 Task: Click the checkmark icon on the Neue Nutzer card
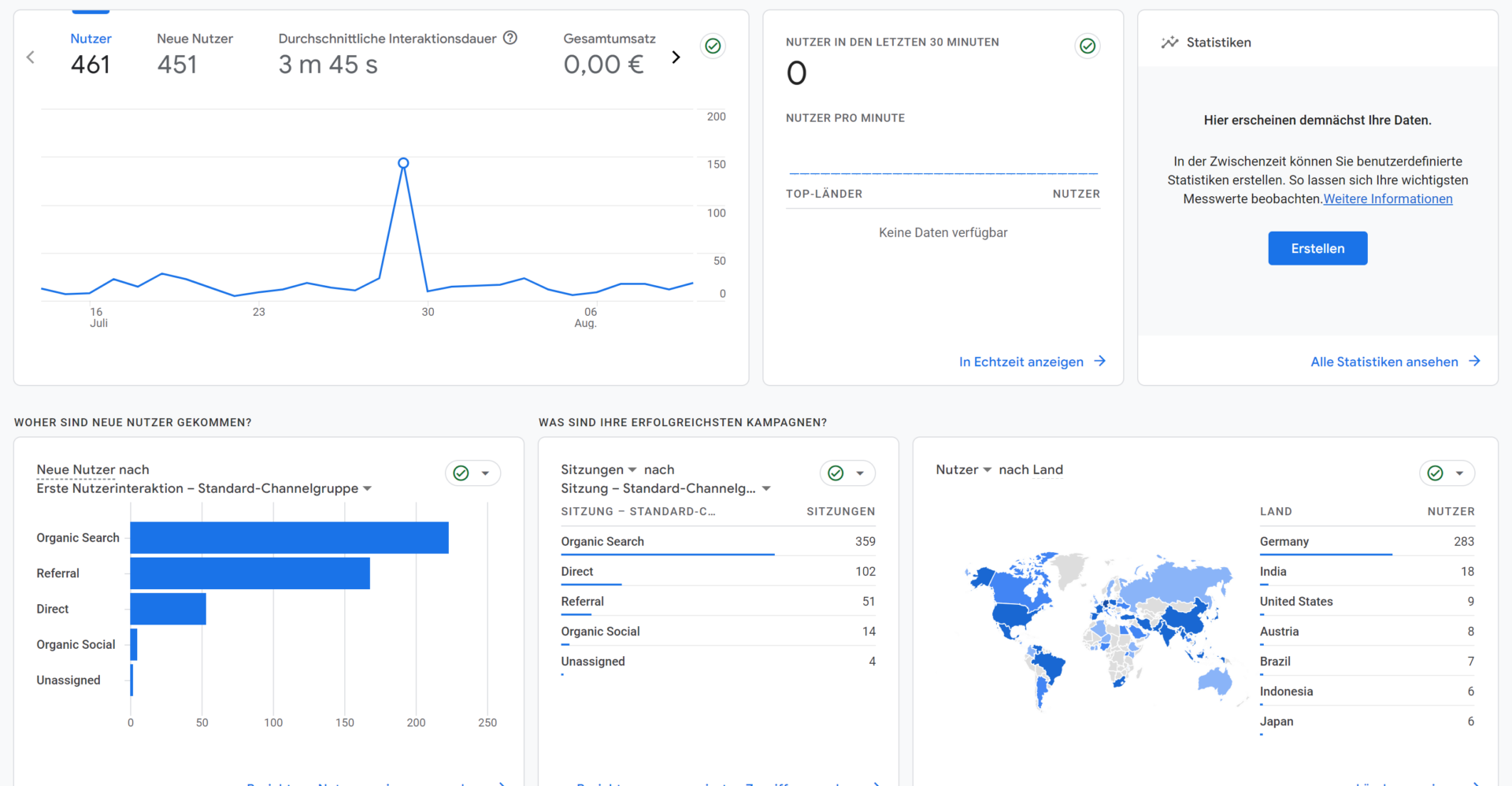coord(460,473)
